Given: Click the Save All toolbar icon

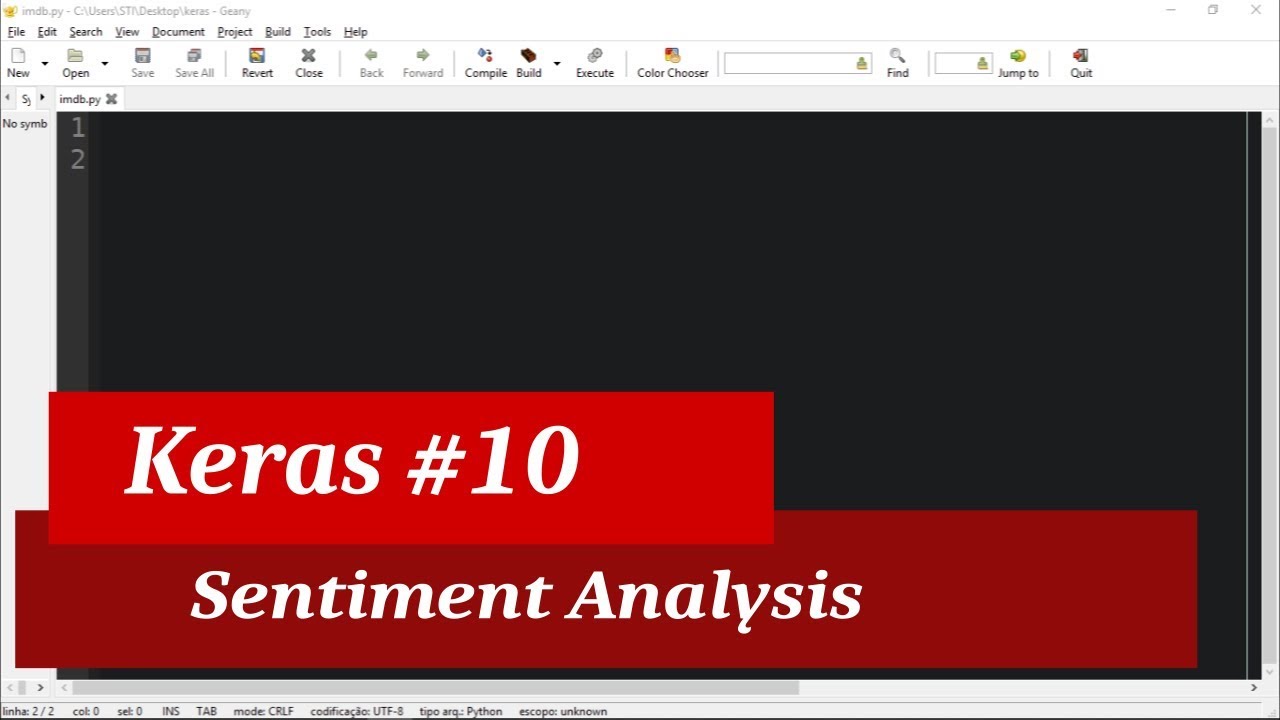Looking at the screenshot, I should point(194,62).
